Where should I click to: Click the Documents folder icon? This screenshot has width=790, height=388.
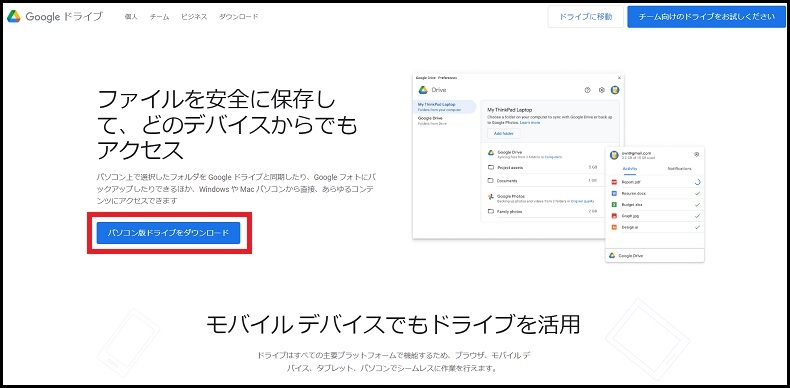click(491, 180)
